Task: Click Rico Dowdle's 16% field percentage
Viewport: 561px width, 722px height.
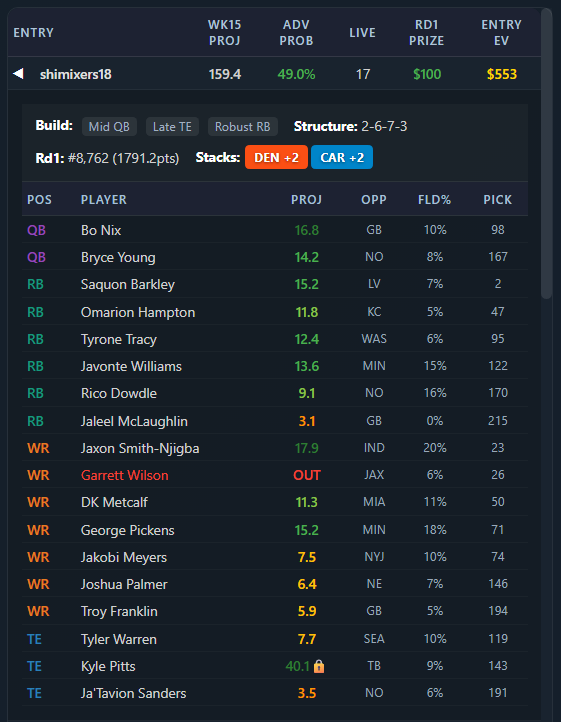Action: coord(435,393)
